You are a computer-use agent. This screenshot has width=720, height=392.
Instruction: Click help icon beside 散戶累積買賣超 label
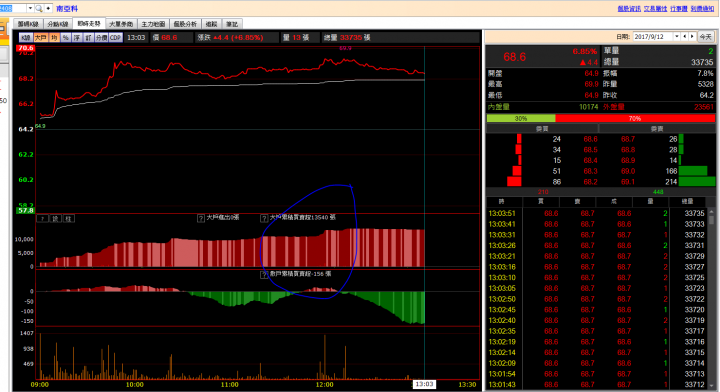click(x=264, y=275)
